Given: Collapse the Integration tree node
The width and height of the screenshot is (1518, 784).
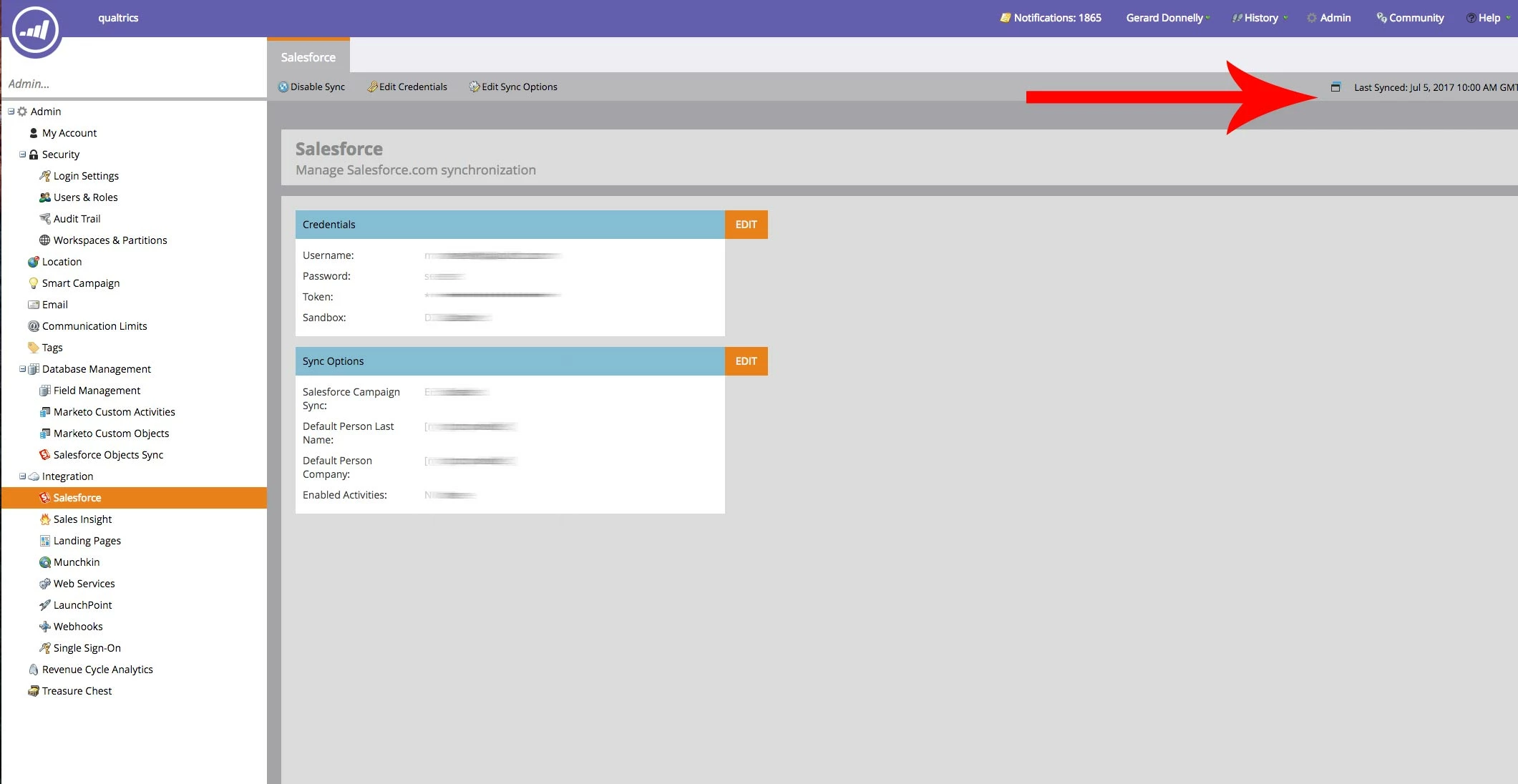Looking at the screenshot, I should 22,476.
